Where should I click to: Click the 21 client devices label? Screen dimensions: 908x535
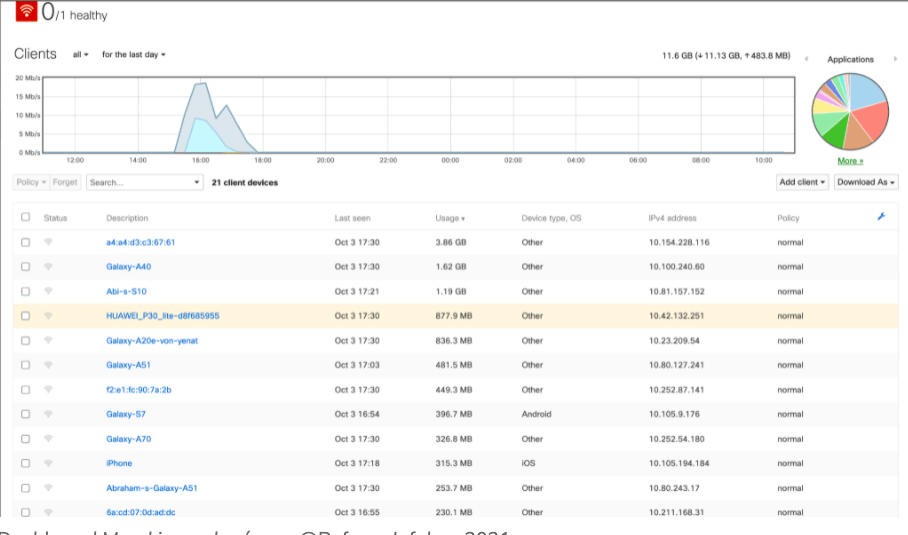[244, 182]
